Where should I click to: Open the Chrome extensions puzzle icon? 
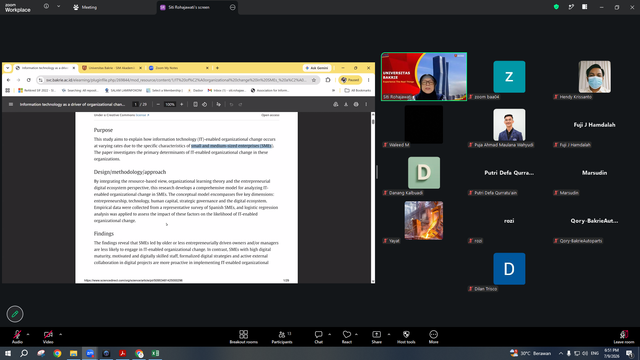pyautogui.click(x=328, y=80)
